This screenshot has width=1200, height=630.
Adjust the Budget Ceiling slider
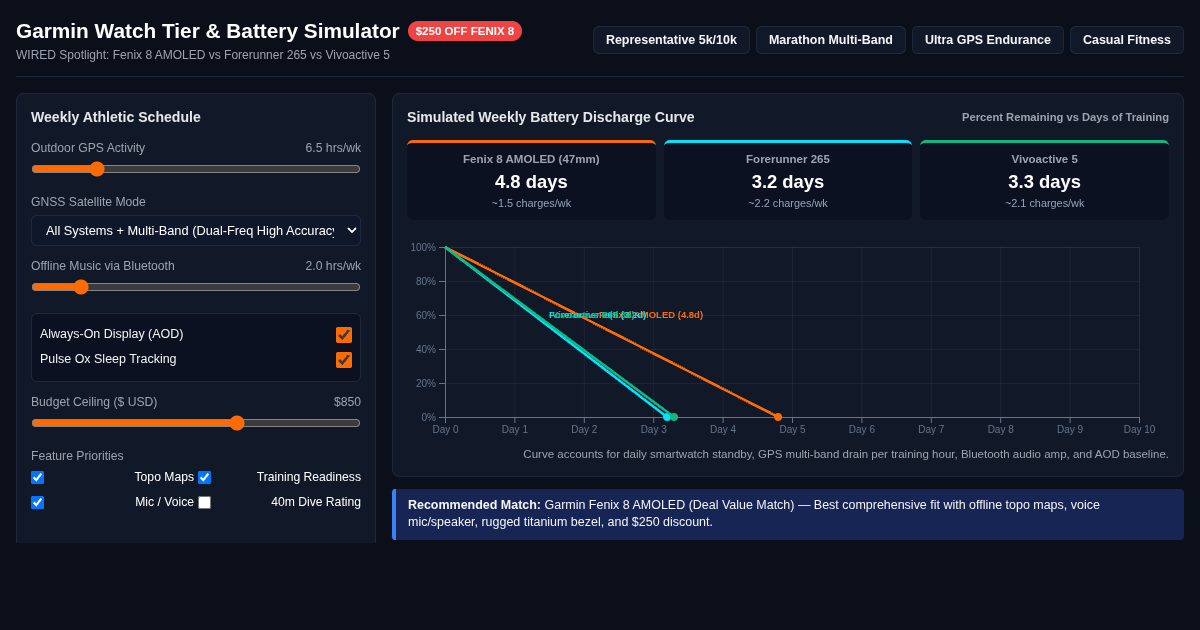point(196,423)
